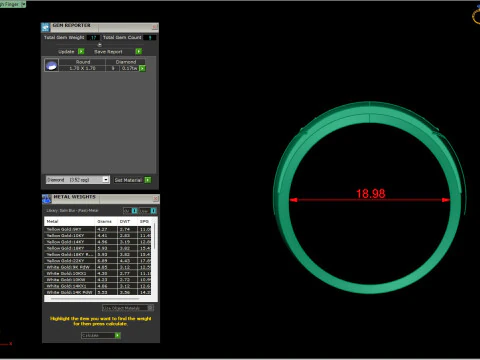
Task: Click the green Save Report arrow button
Action: (x=139, y=51)
